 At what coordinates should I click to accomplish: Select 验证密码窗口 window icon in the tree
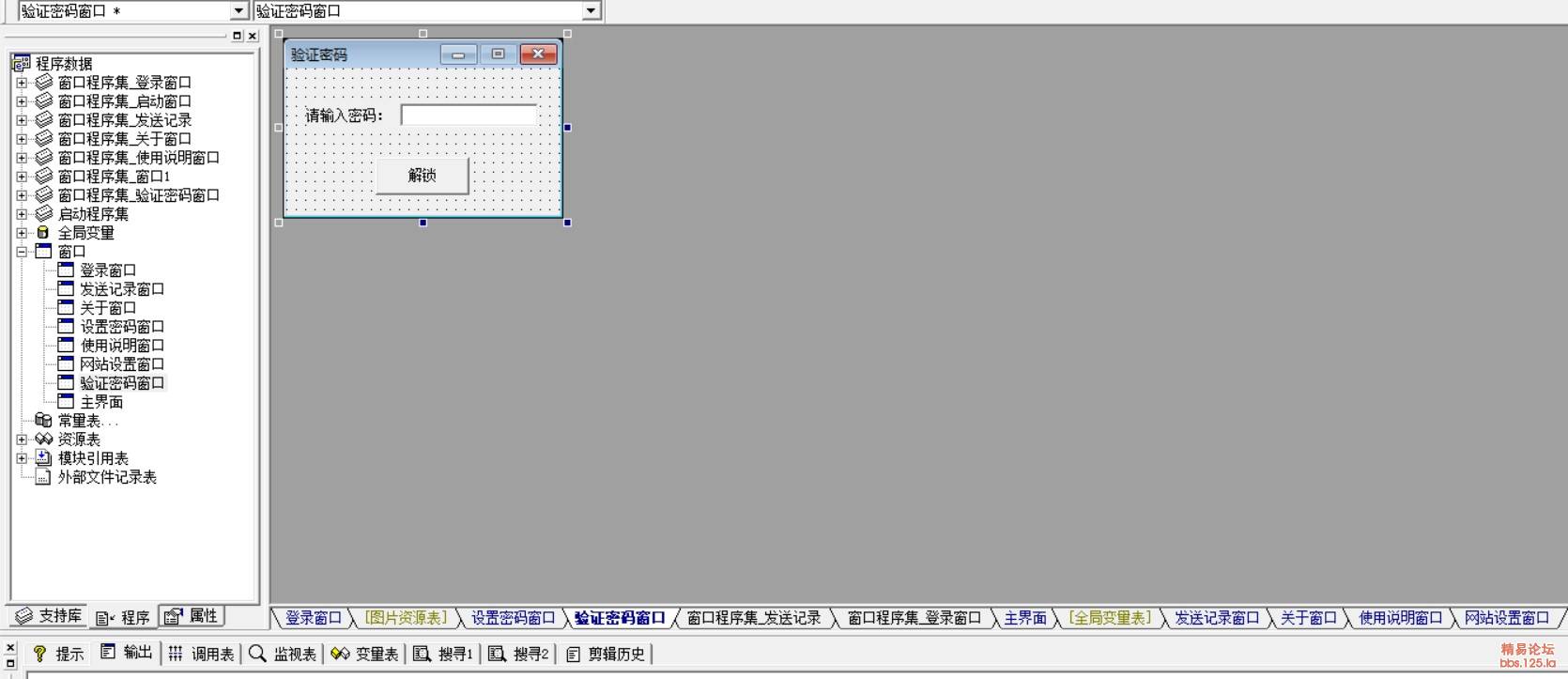[65, 383]
